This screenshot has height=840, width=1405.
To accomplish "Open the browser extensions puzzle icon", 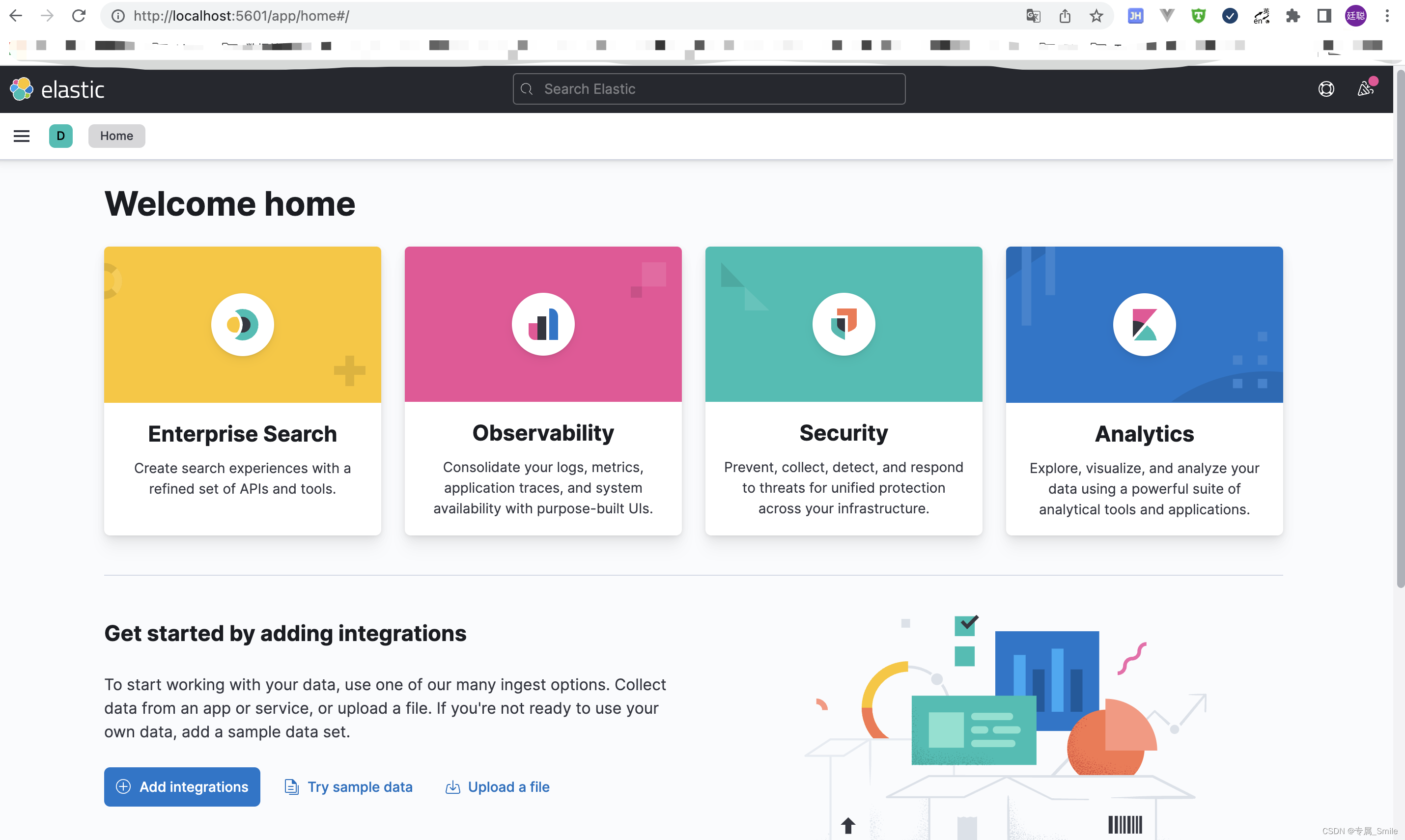I will pyautogui.click(x=1293, y=16).
